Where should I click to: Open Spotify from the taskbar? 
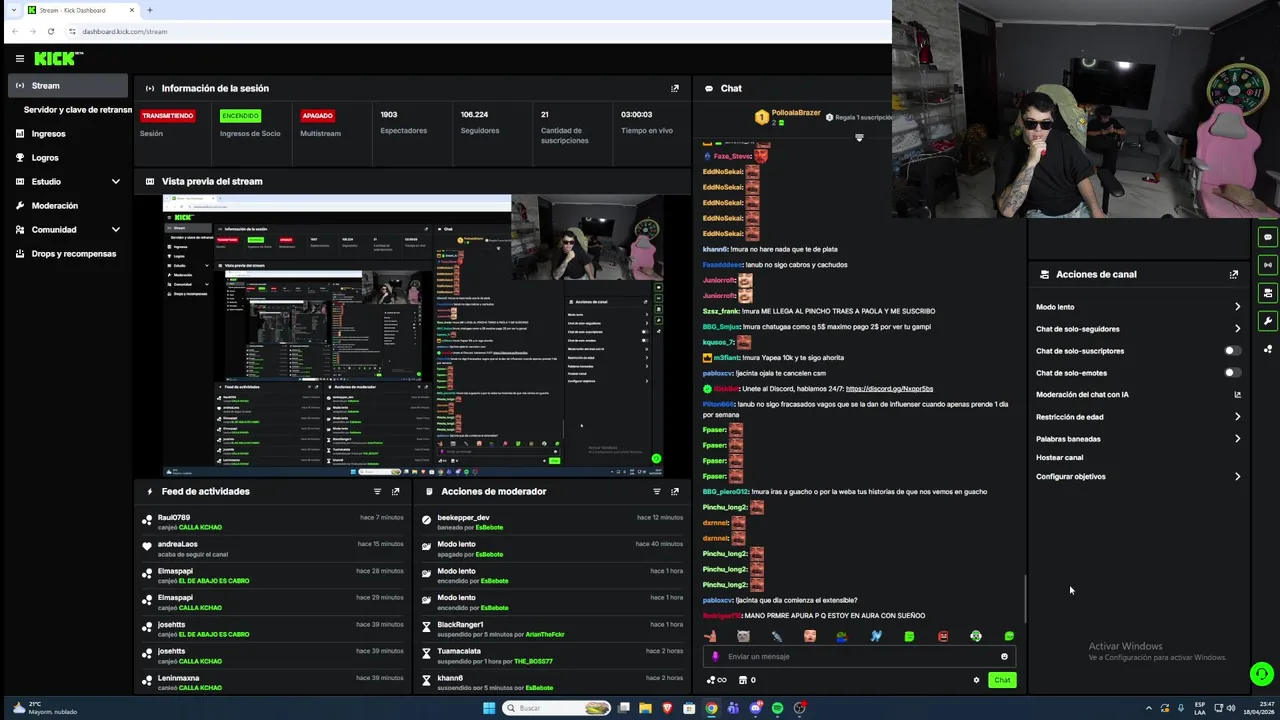click(777, 708)
